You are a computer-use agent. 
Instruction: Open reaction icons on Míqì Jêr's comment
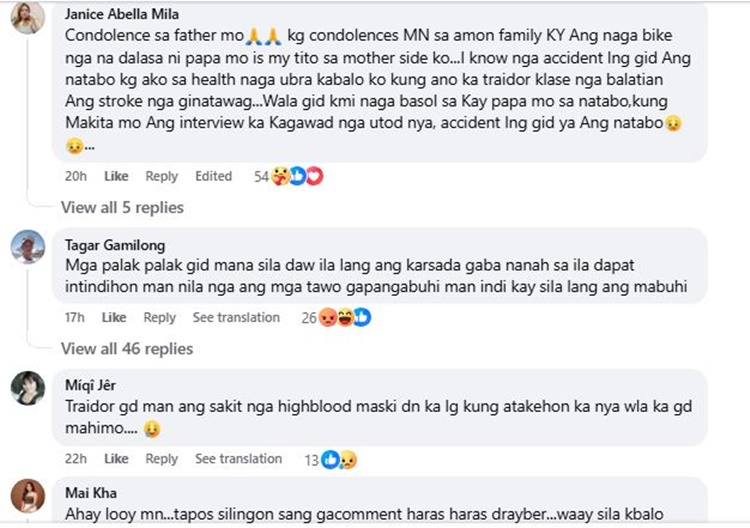339,459
